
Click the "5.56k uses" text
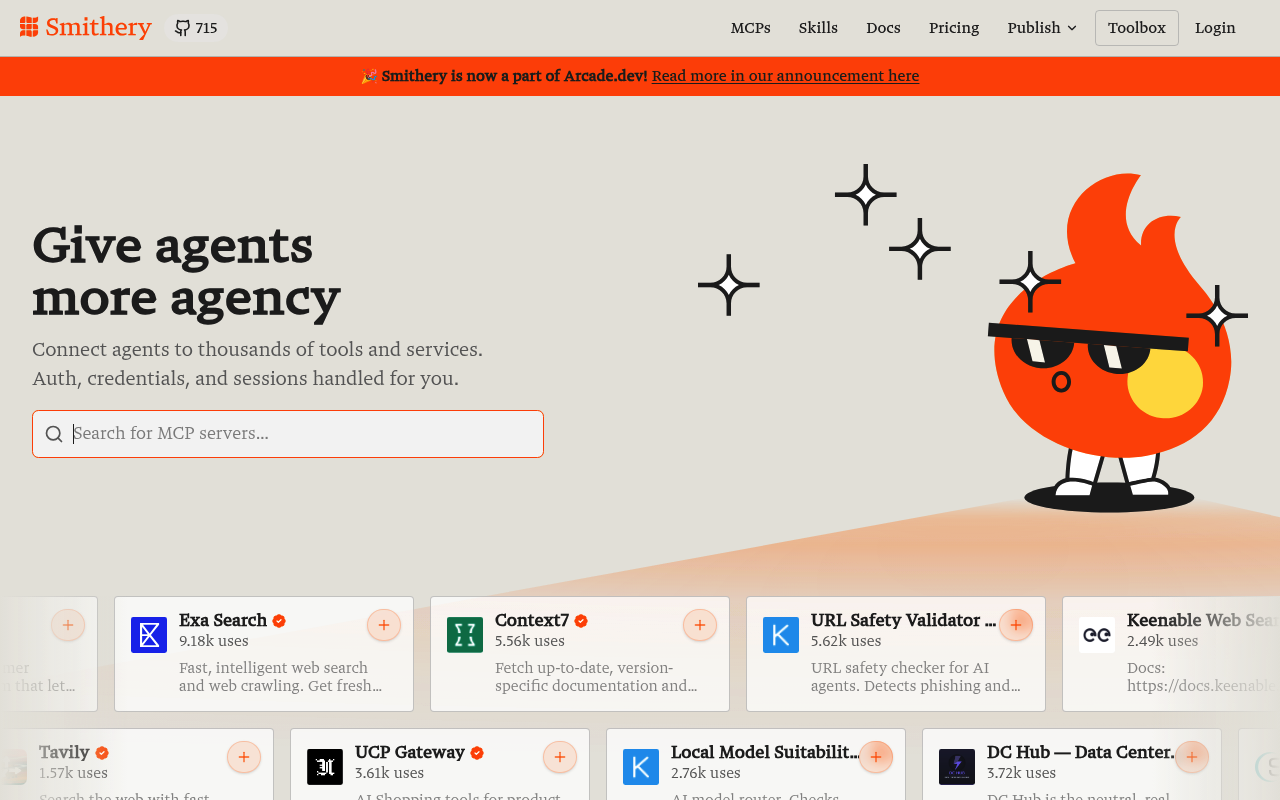pyautogui.click(x=530, y=642)
